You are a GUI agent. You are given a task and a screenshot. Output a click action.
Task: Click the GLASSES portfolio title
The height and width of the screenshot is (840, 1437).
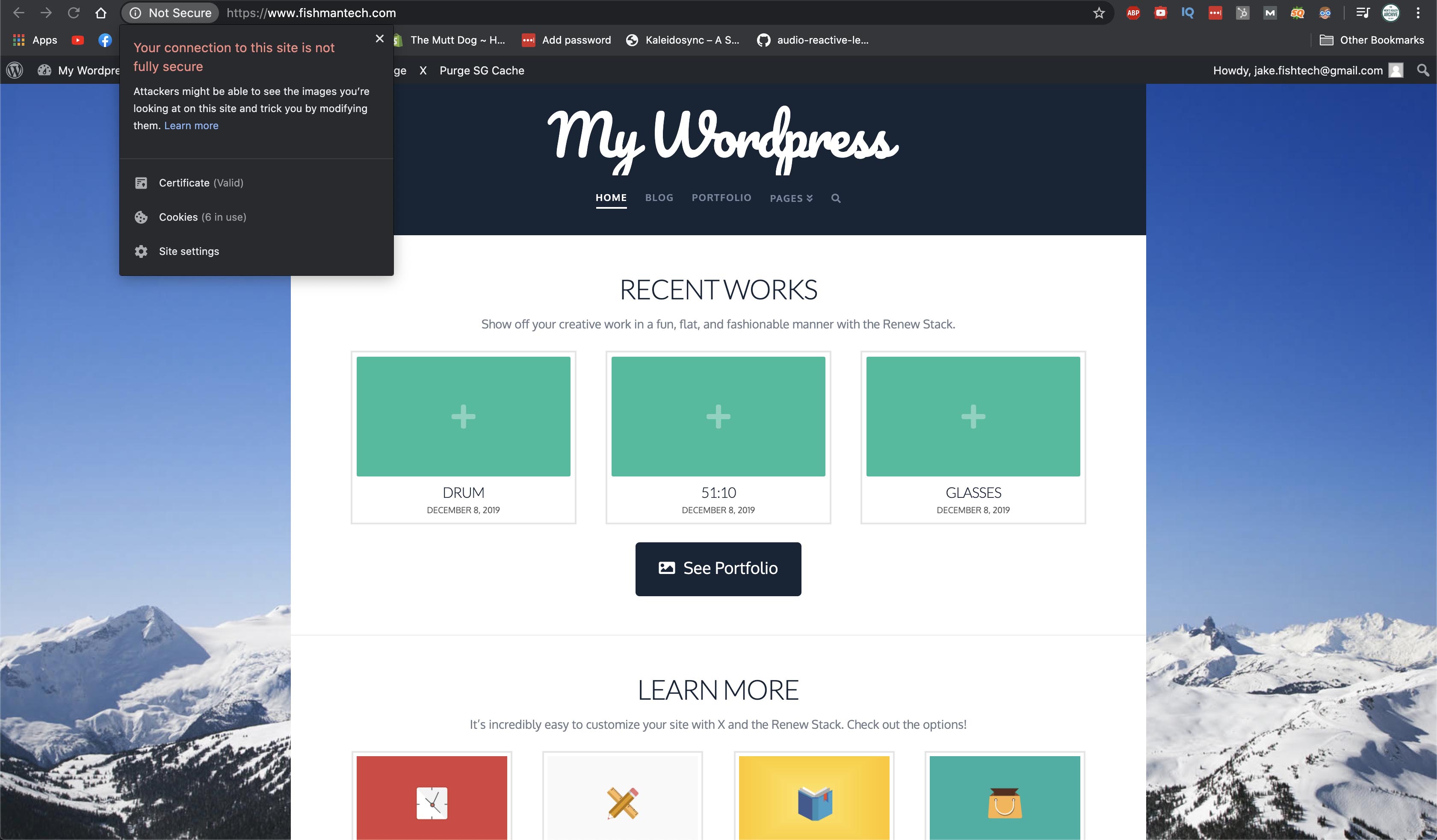click(973, 493)
